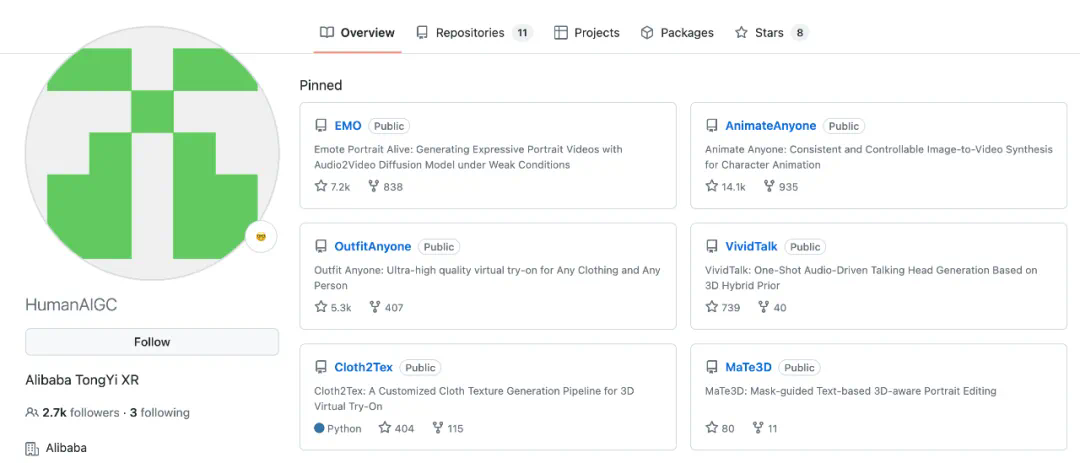Click the green Python language color dot
The height and width of the screenshot is (463, 1080).
coord(319,428)
